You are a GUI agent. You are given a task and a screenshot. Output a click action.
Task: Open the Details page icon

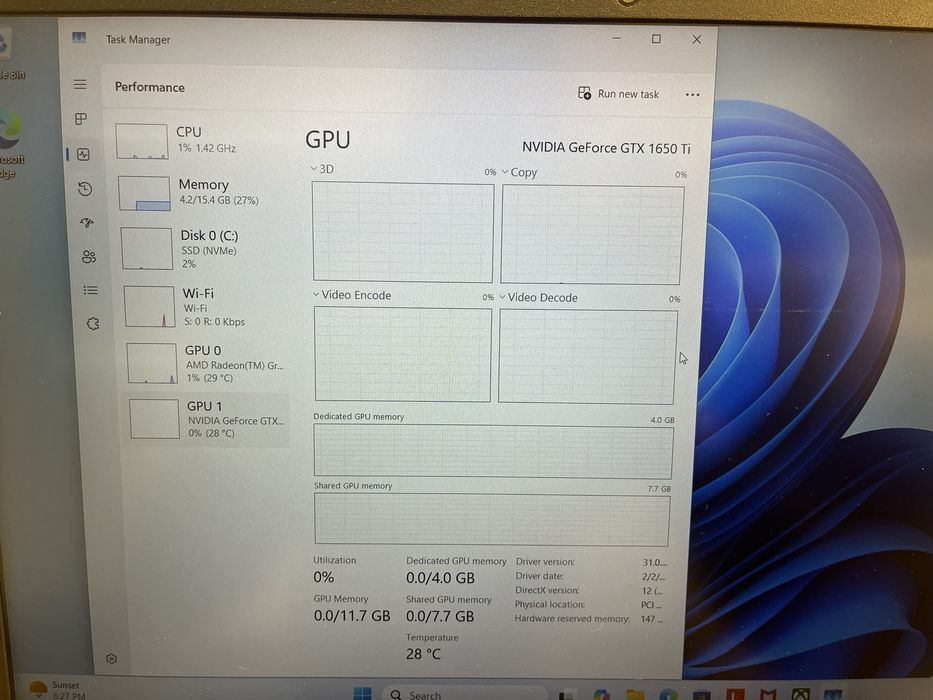click(x=90, y=290)
